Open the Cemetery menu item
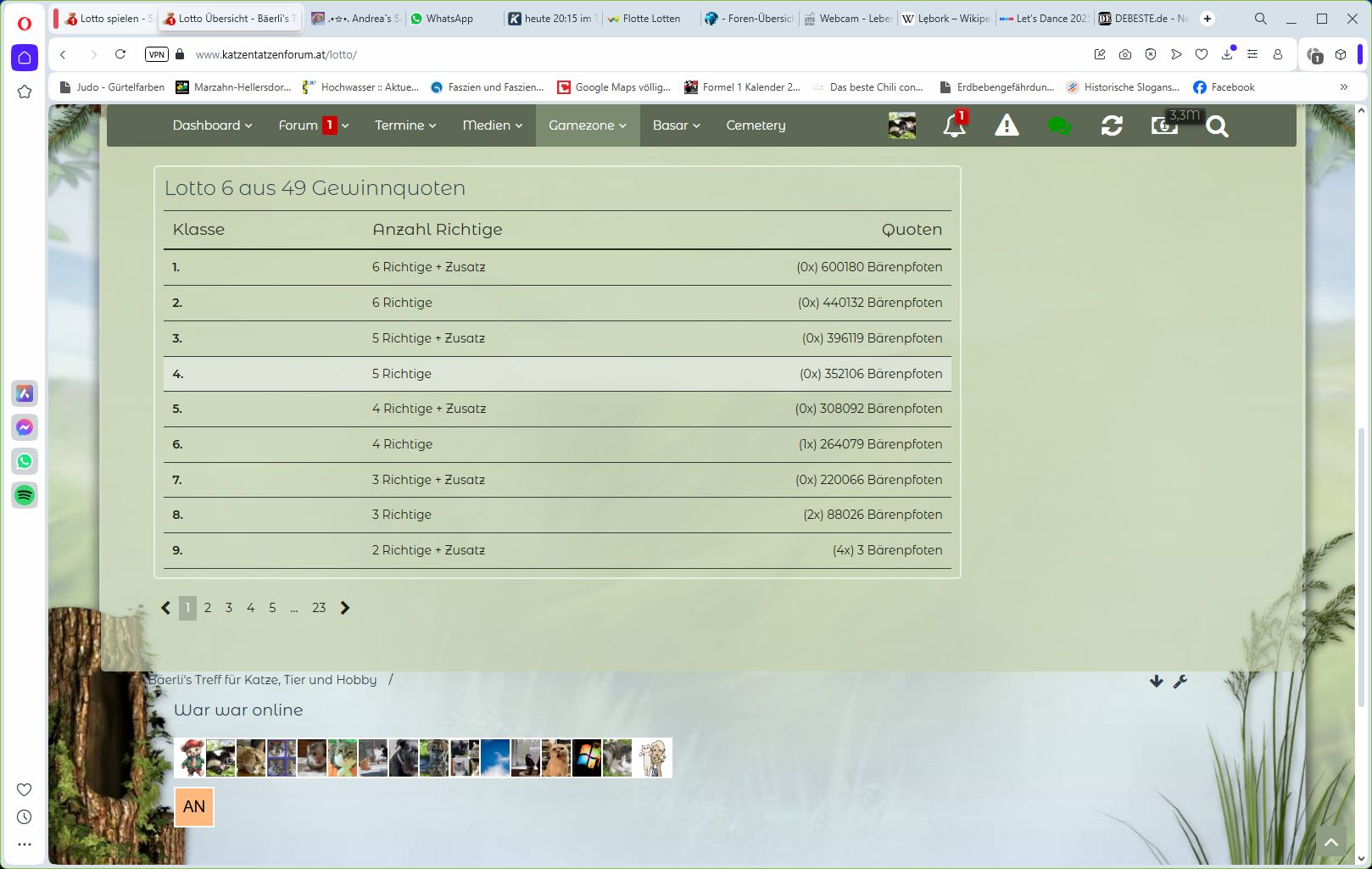1372x869 pixels. coord(756,125)
